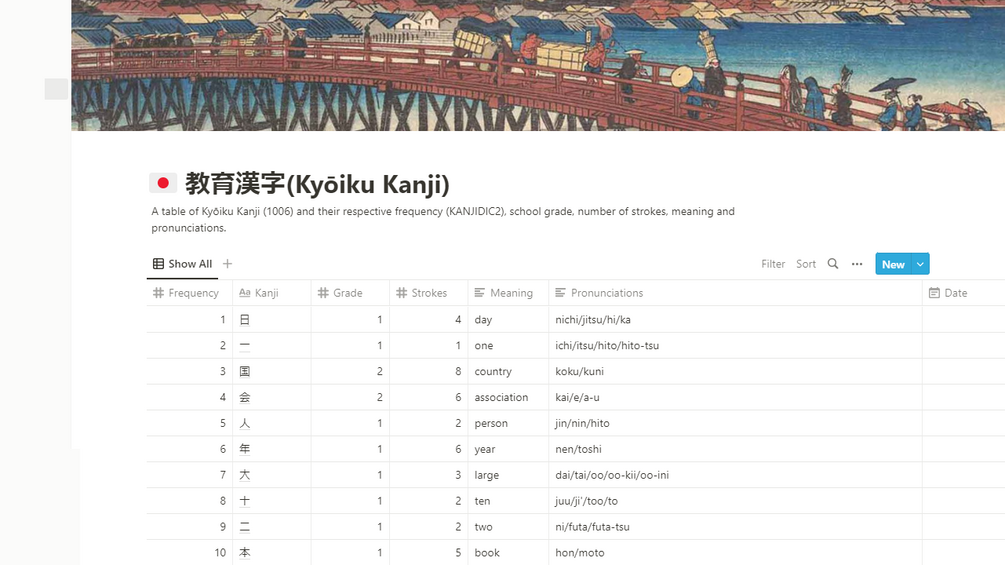Select the 'nen/toshi' pronunciation cell
This screenshot has width=1005, height=565.
735,449
